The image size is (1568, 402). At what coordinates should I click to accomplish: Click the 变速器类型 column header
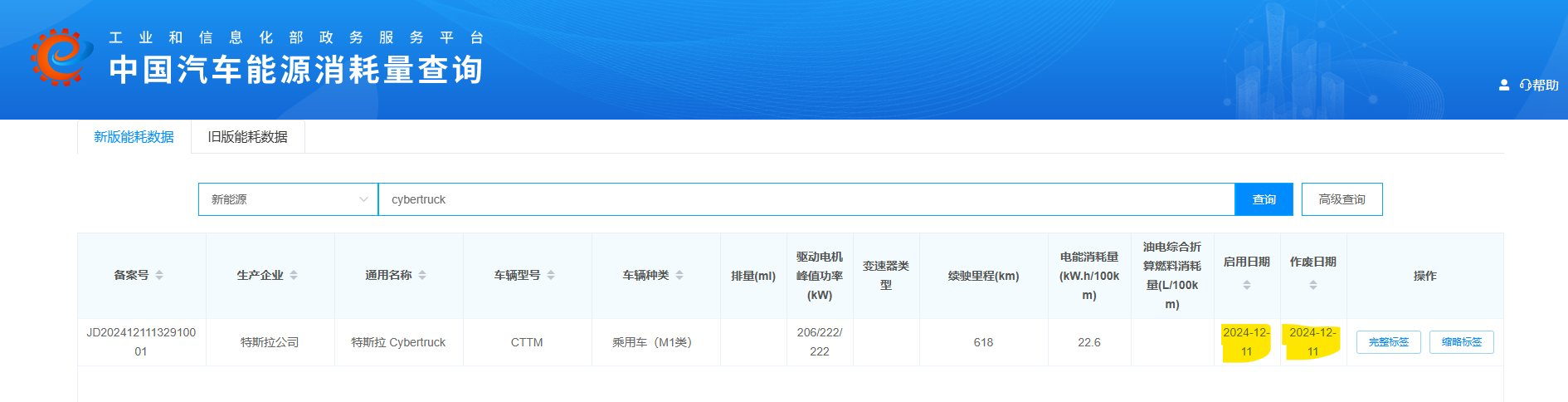click(x=886, y=276)
